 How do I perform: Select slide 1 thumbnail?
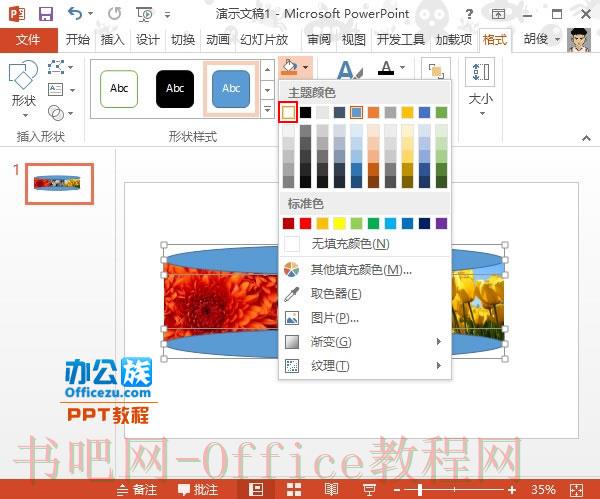(x=60, y=184)
